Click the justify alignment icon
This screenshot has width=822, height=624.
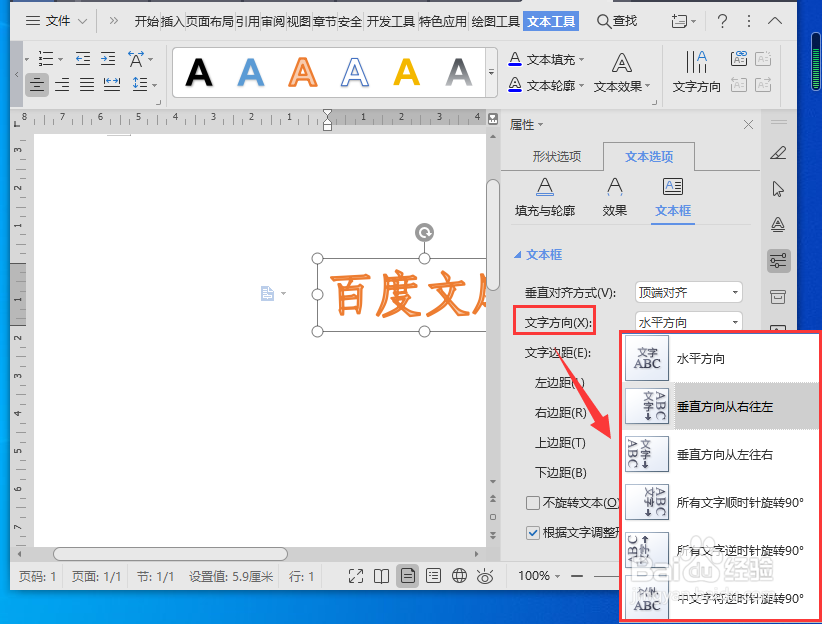(x=86, y=84)
